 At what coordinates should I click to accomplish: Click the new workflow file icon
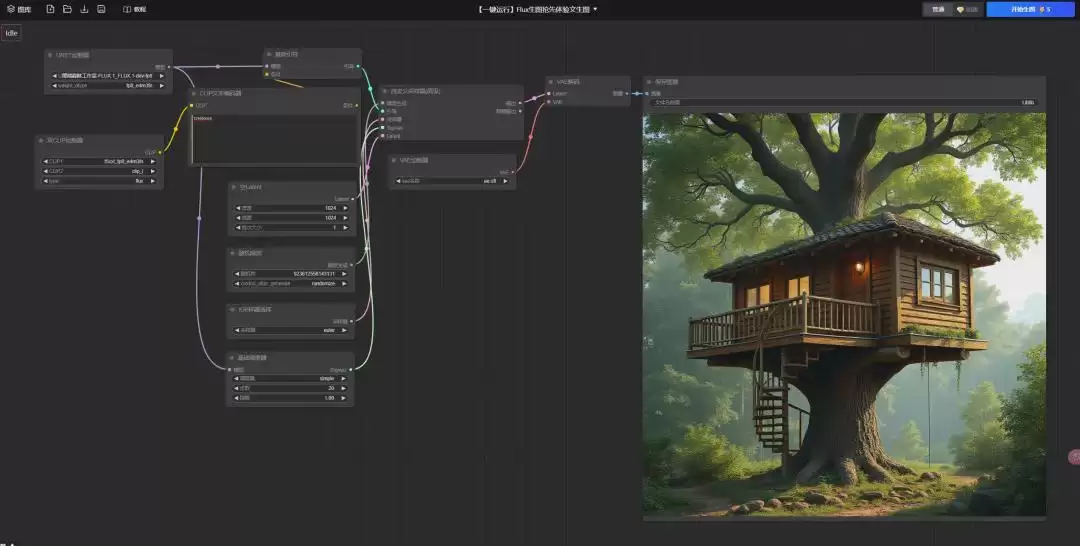[x=50, y=9]
